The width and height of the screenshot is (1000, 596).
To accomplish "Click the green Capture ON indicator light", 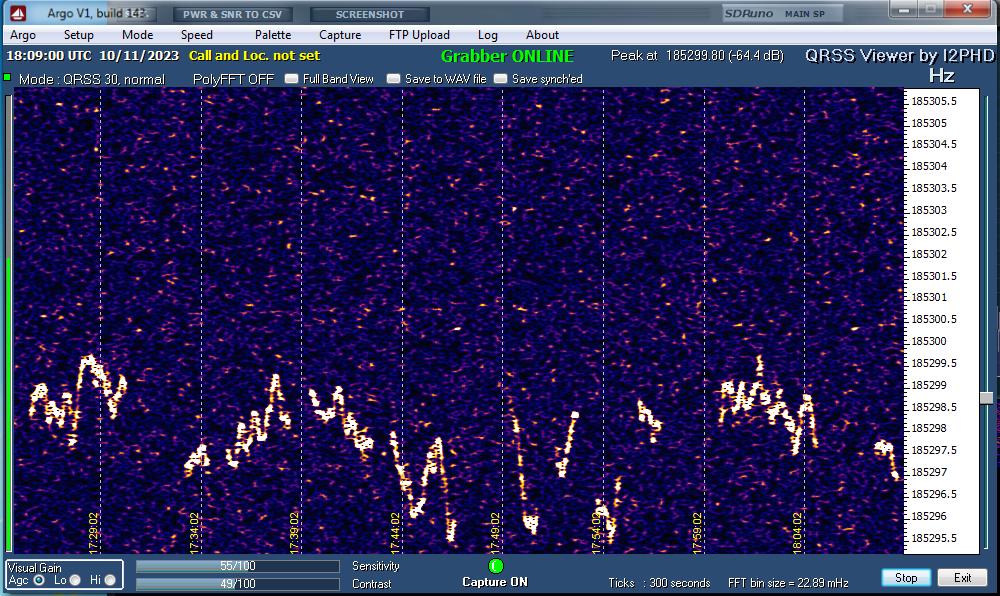I will click(x=496, y=566).
